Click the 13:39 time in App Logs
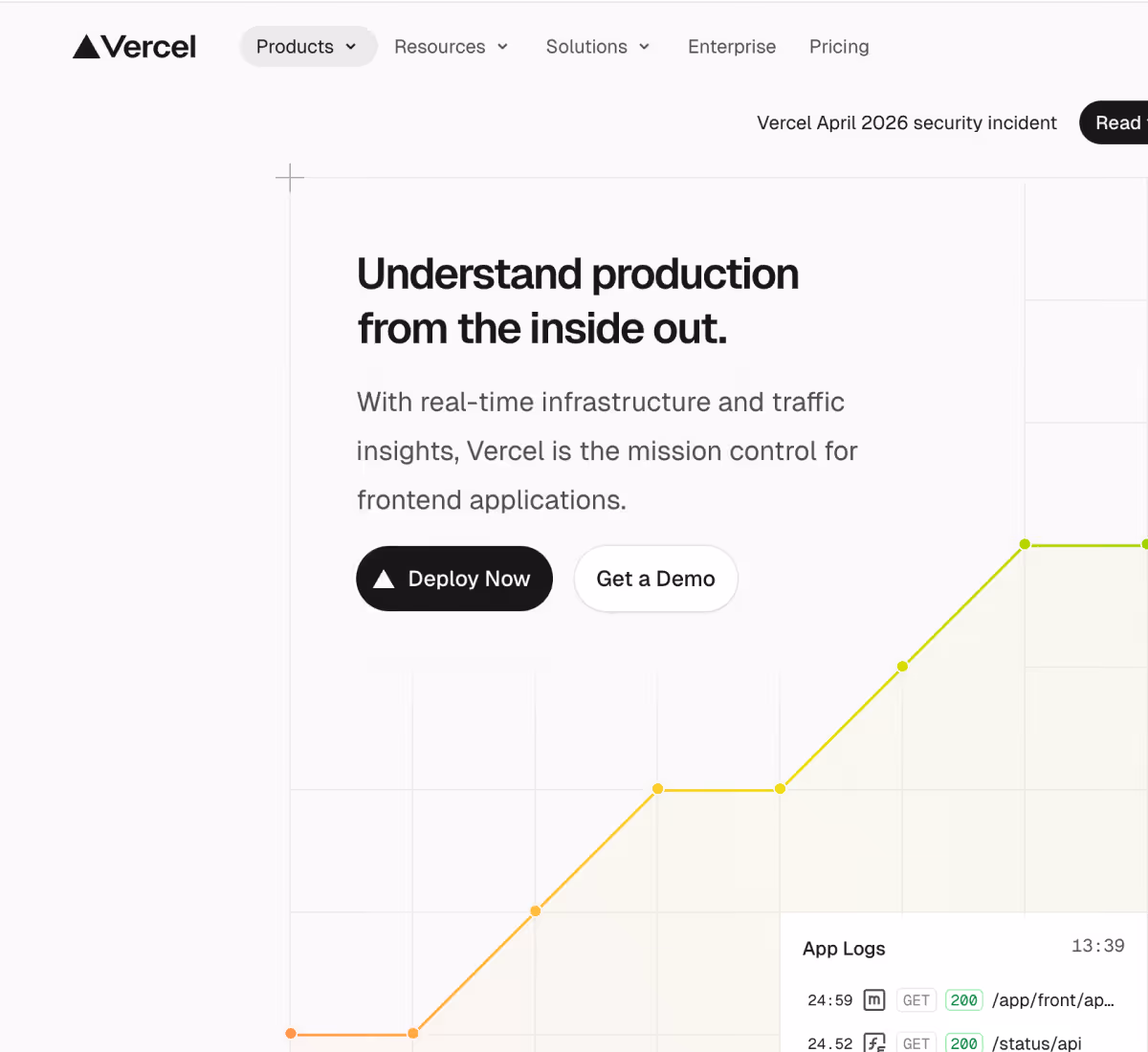Screen dimensions: 1148x1052 pyautogui.click(x=1097, y=946)
